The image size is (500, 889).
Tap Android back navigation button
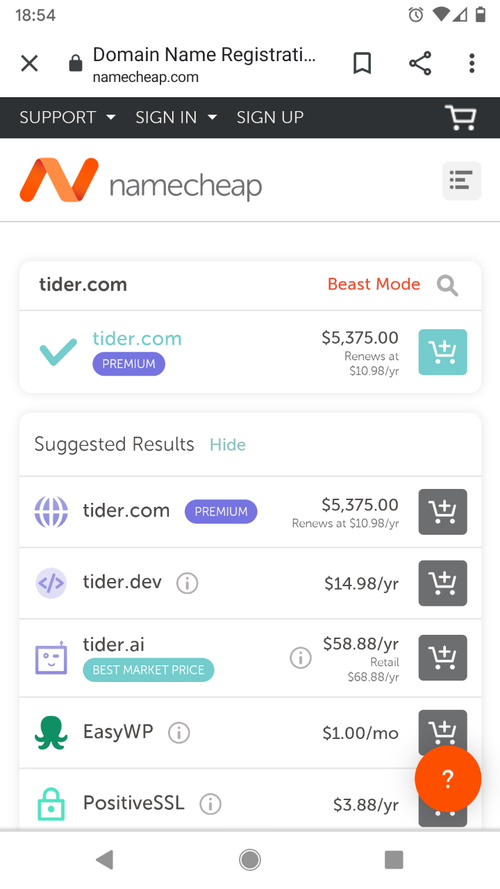[x=105, y=860]
